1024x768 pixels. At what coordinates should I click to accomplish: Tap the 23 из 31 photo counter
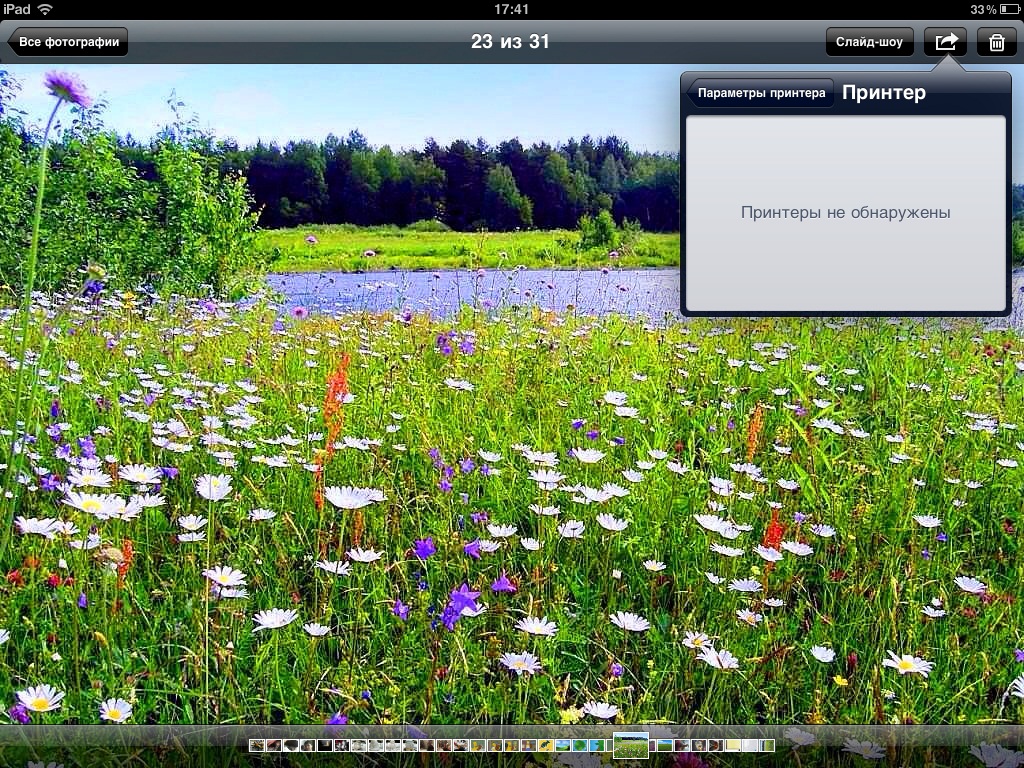[x=510, y=42]
